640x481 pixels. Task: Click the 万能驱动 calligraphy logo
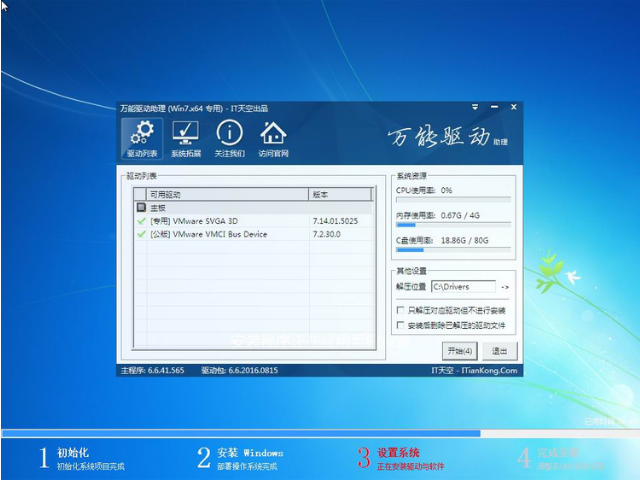[447, 137]
